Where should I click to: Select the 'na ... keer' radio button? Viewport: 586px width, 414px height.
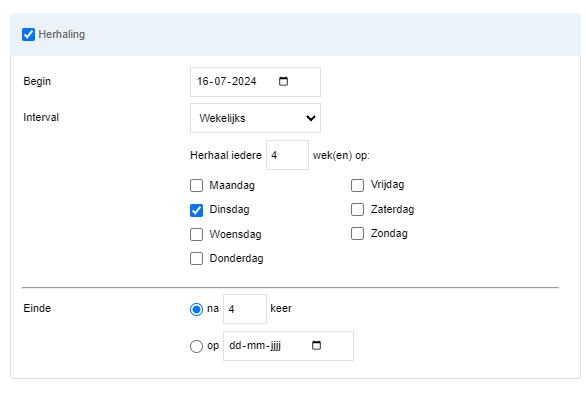click(x=196, y=309)
